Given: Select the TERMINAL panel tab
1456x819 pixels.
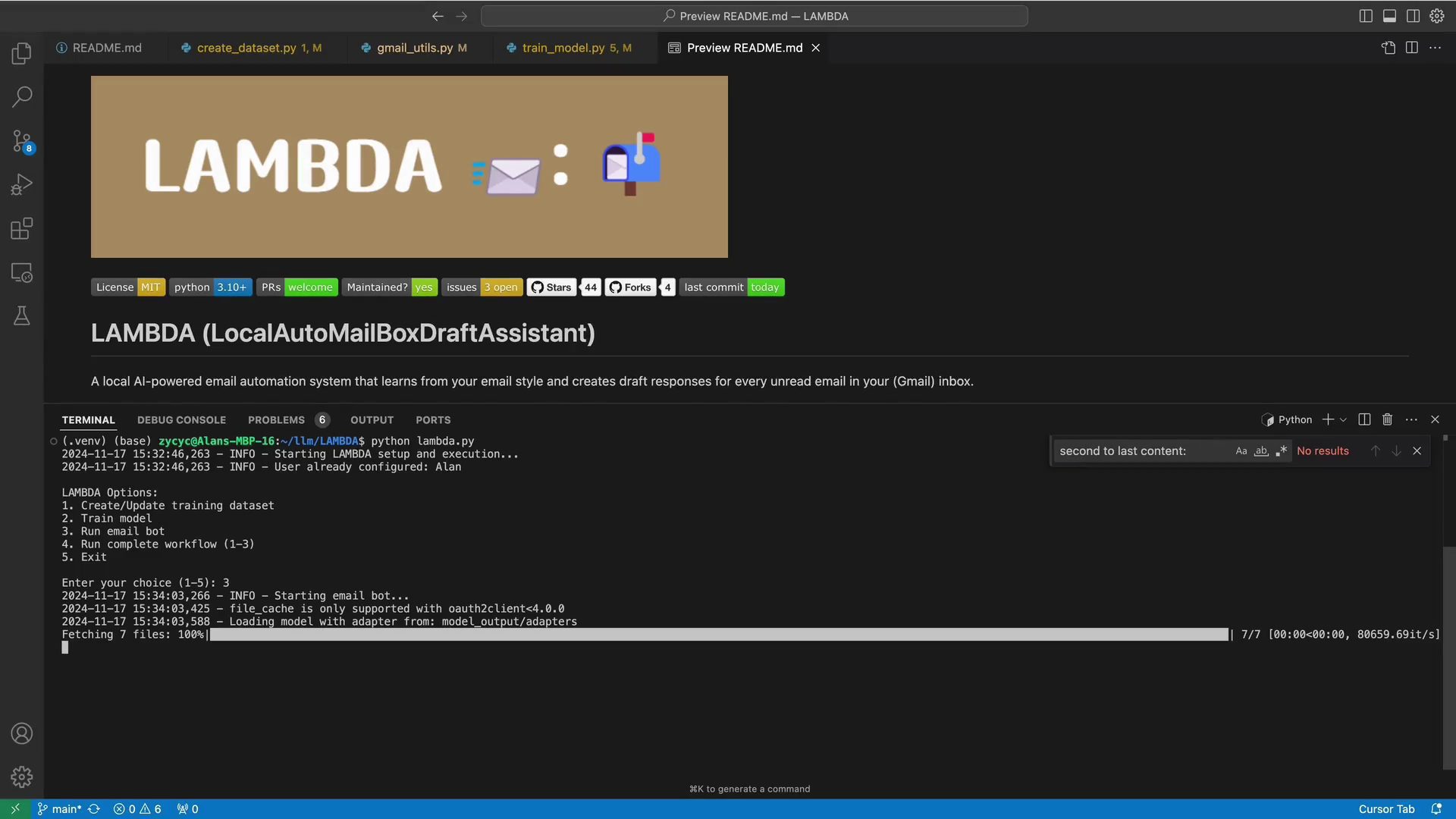Looking at the screenshot, I should click(88, 420).
